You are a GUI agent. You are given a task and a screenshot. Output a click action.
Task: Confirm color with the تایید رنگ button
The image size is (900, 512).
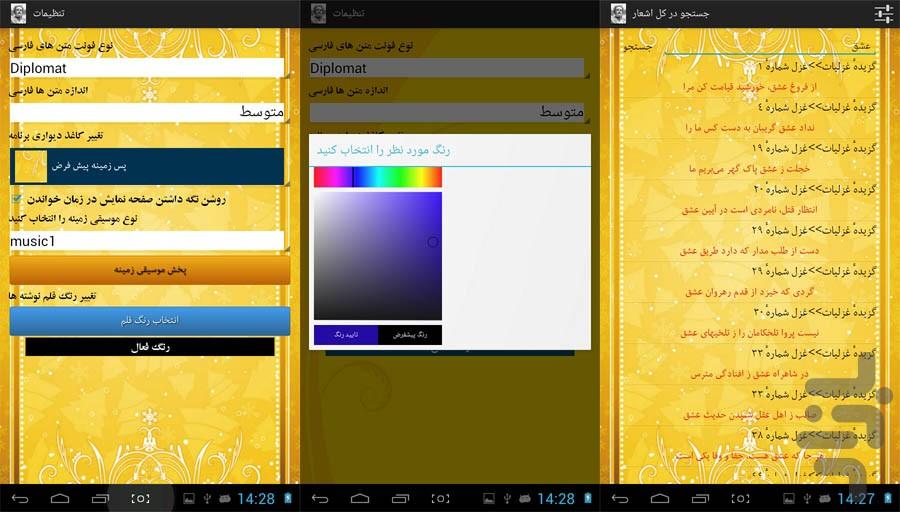(346, 335)
